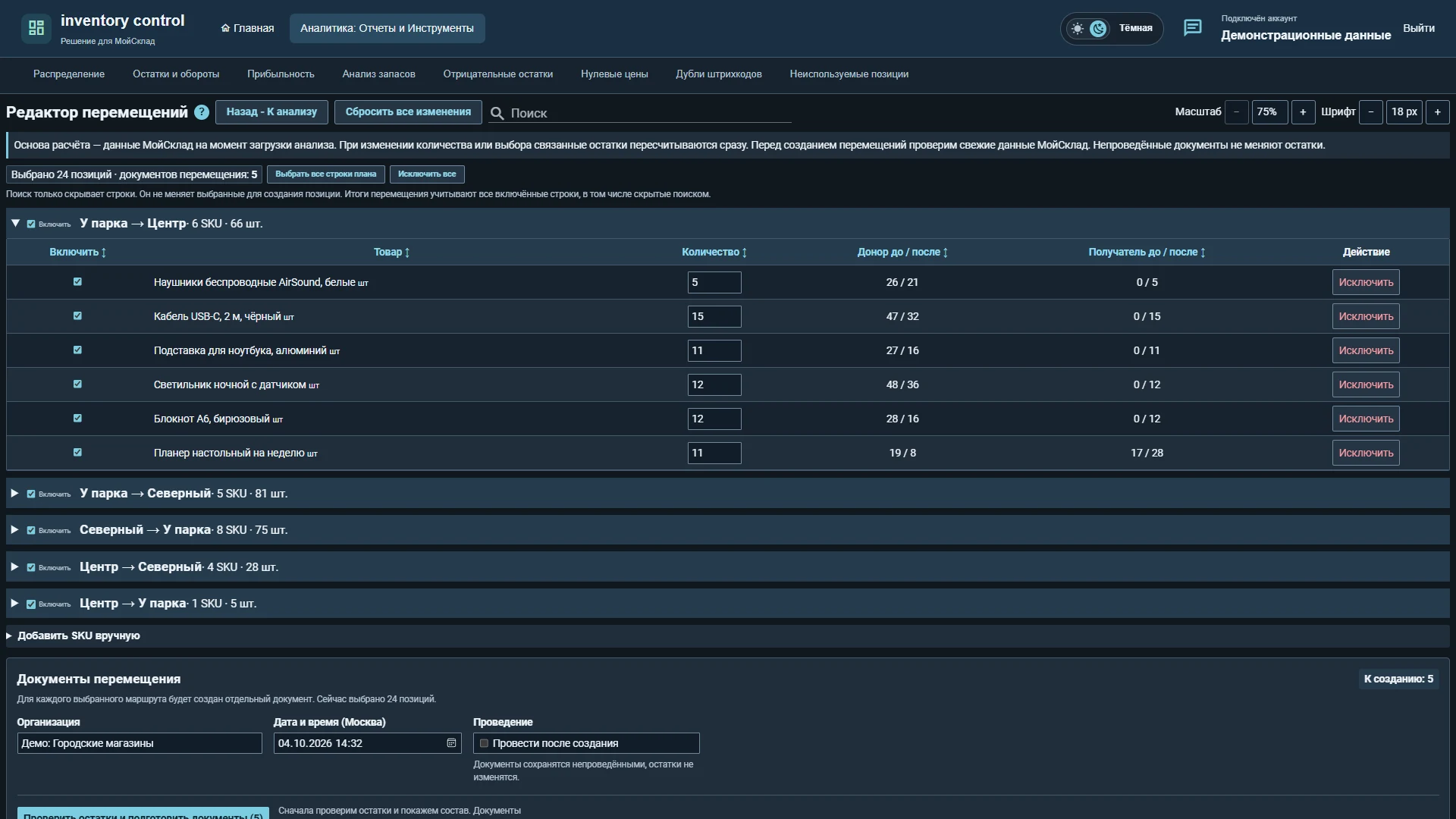Expand the Северный → У парка group

click(x=14, y=530)
